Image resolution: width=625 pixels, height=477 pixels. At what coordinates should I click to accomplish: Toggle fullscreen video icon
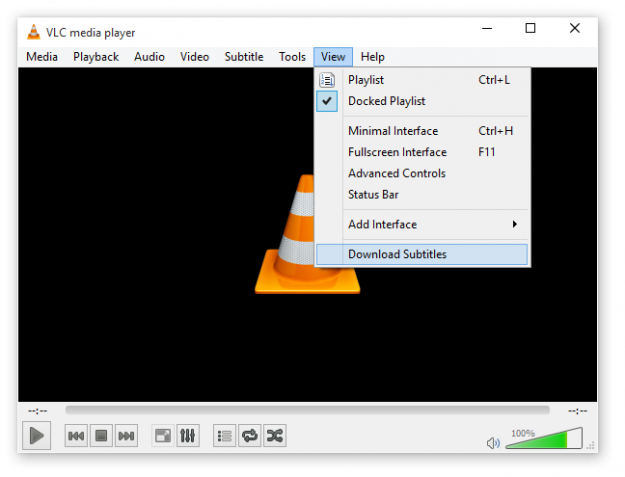point(163,436)
